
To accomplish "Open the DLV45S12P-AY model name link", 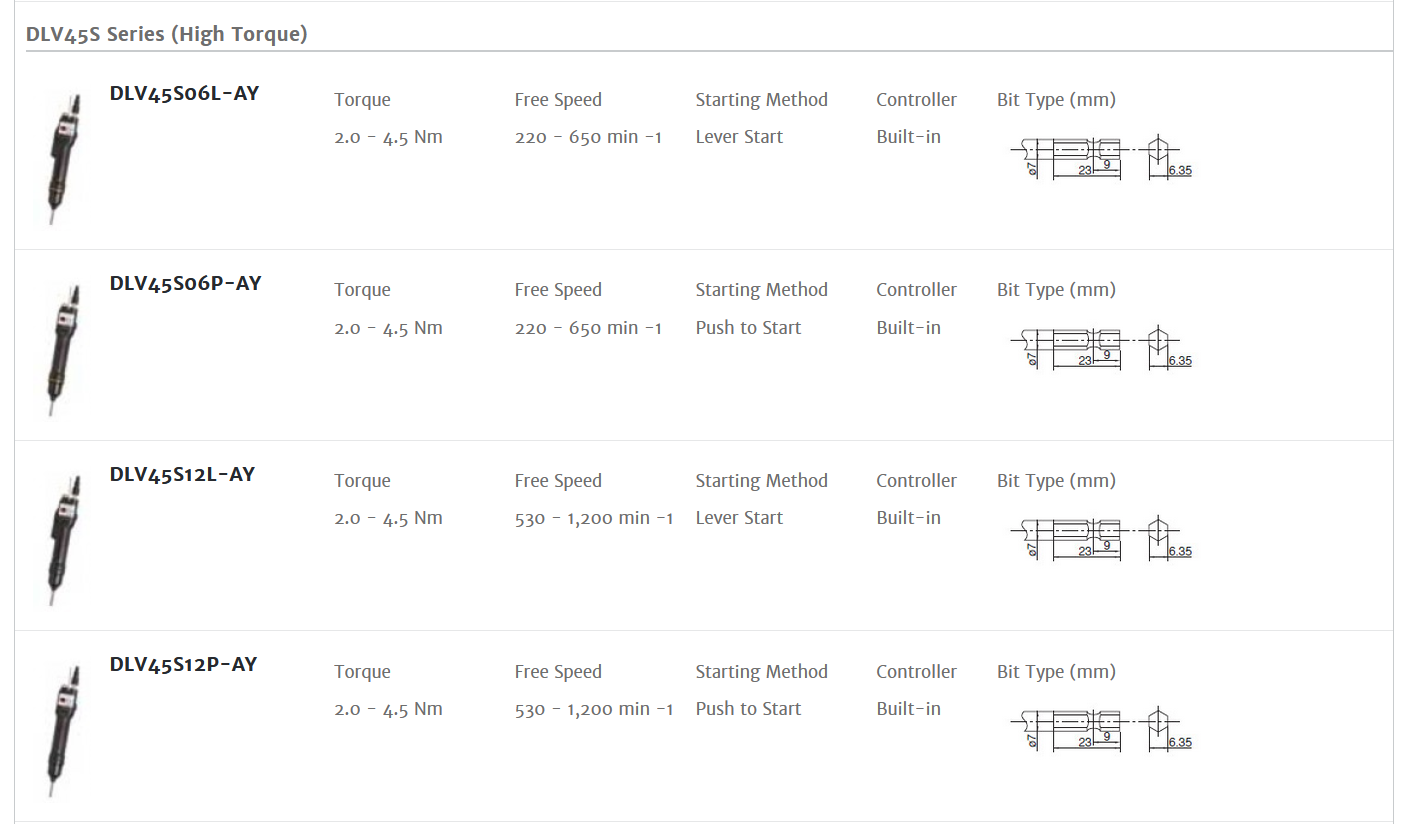I will point(183,664).
